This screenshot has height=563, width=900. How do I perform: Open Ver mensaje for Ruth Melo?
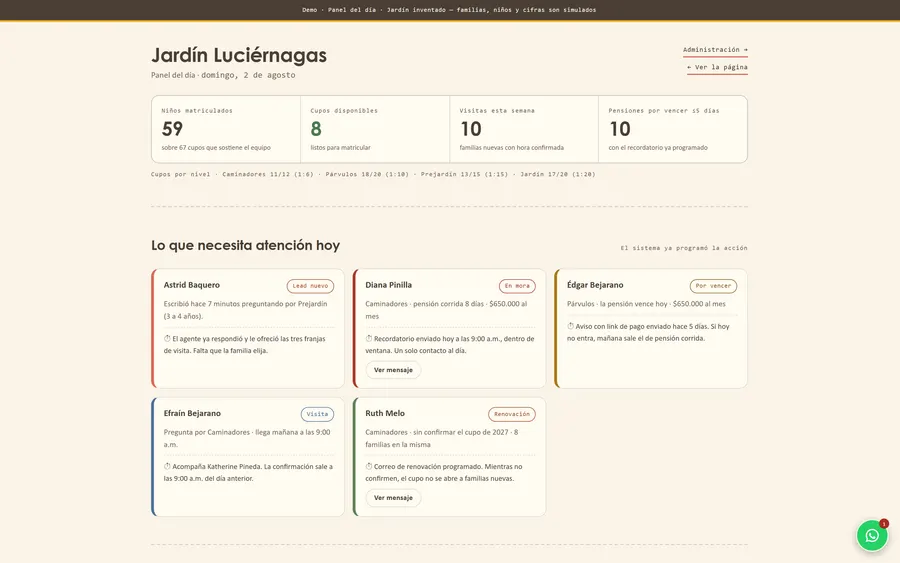click(393, 498)
